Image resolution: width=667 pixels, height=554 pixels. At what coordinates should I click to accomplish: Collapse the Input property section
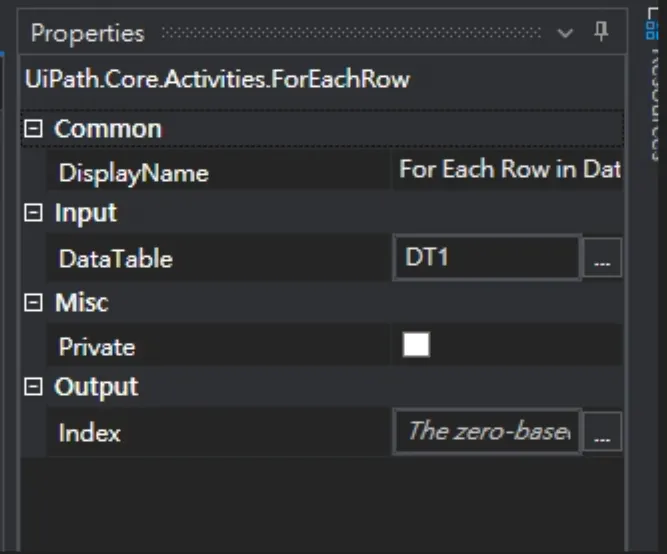34,213
